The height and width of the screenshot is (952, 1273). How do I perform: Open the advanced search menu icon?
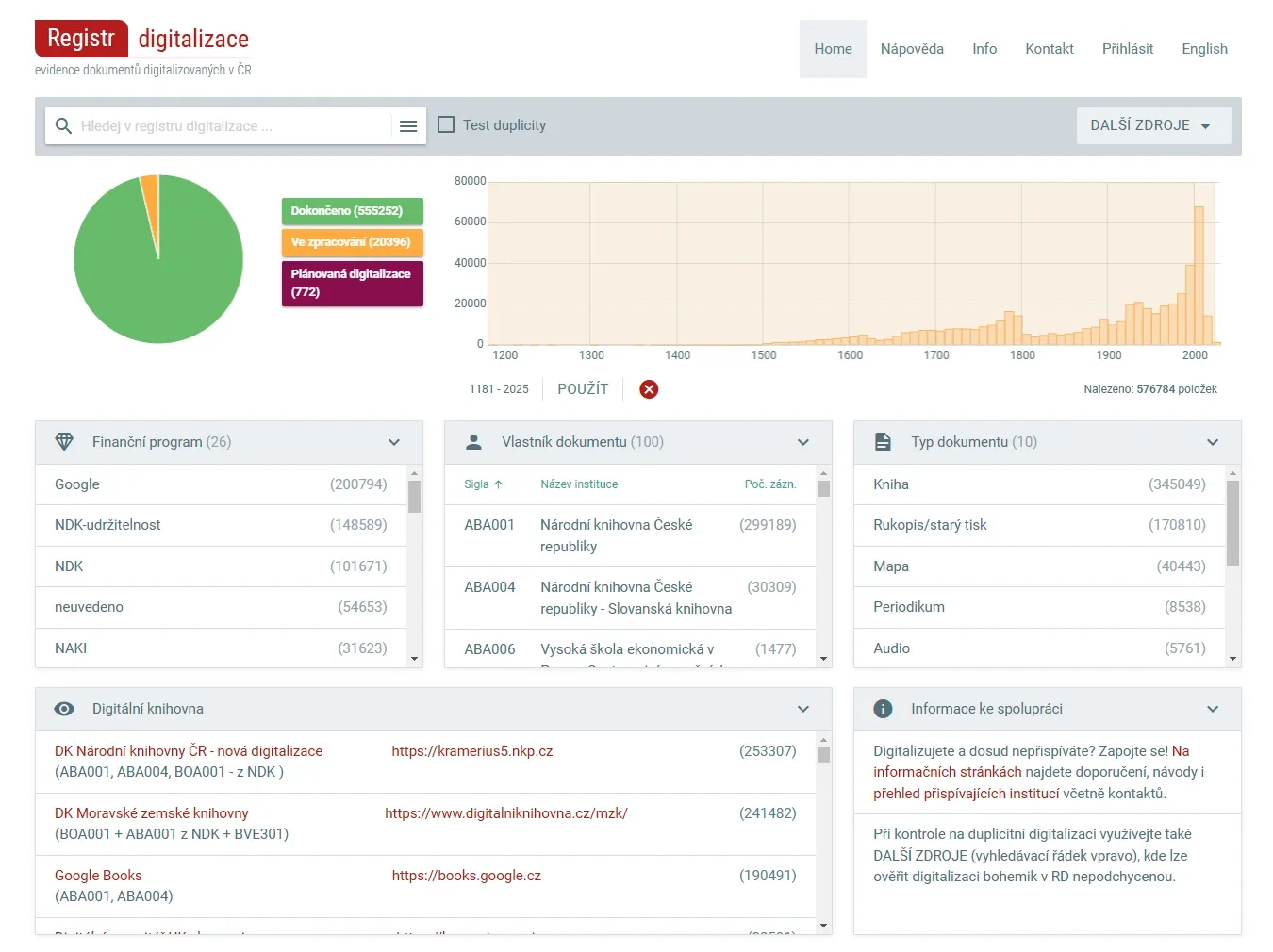click(x=408, y=126)
